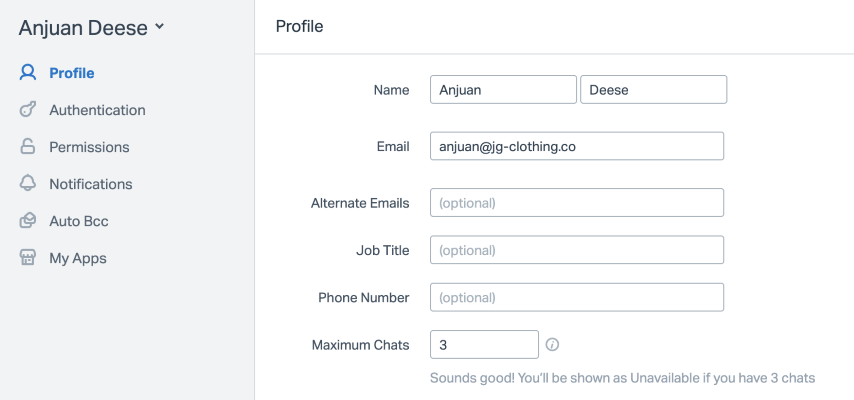Open the Authentication section
This screenshot has width=854, height=400.
(x=97, y=110)
